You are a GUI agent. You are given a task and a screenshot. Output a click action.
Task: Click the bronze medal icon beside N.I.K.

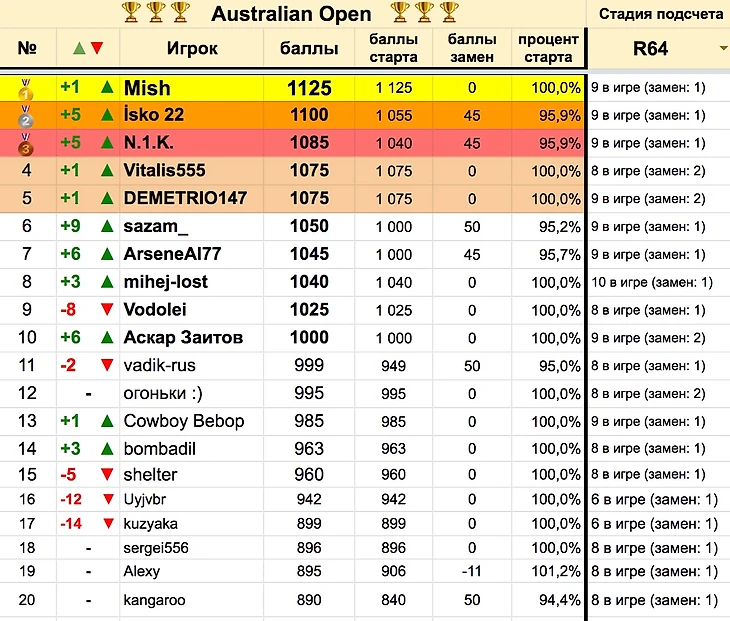(x=27, y=144)
